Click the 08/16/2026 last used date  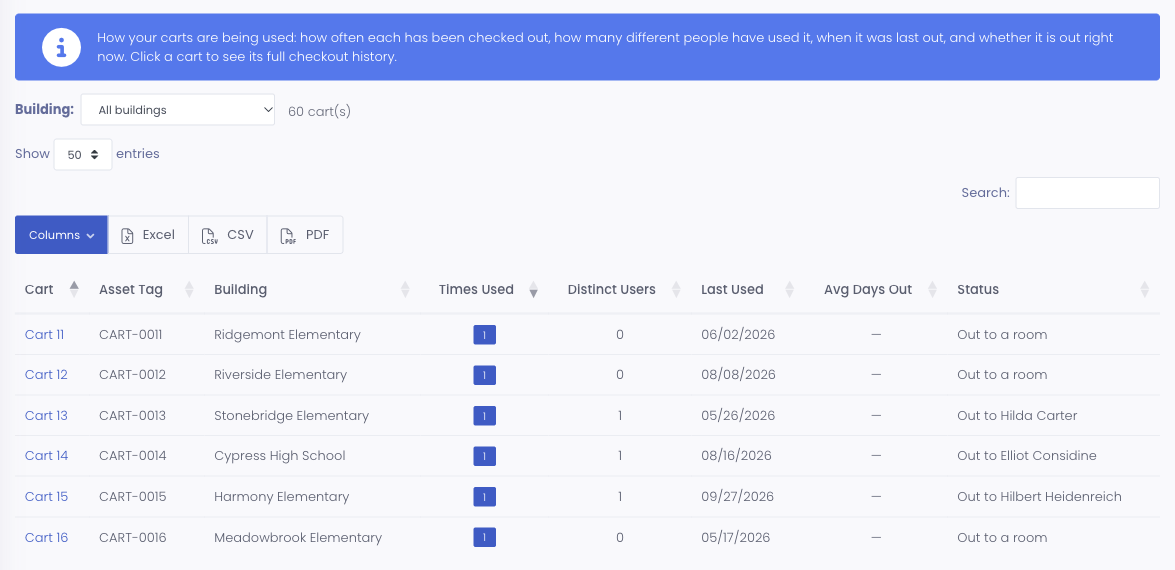[737, 455]
